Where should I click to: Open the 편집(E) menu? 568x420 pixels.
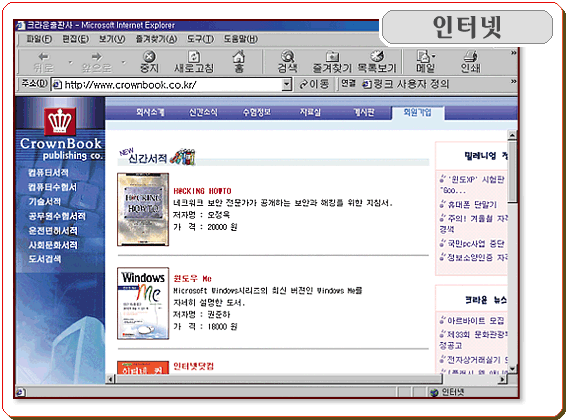76,39
